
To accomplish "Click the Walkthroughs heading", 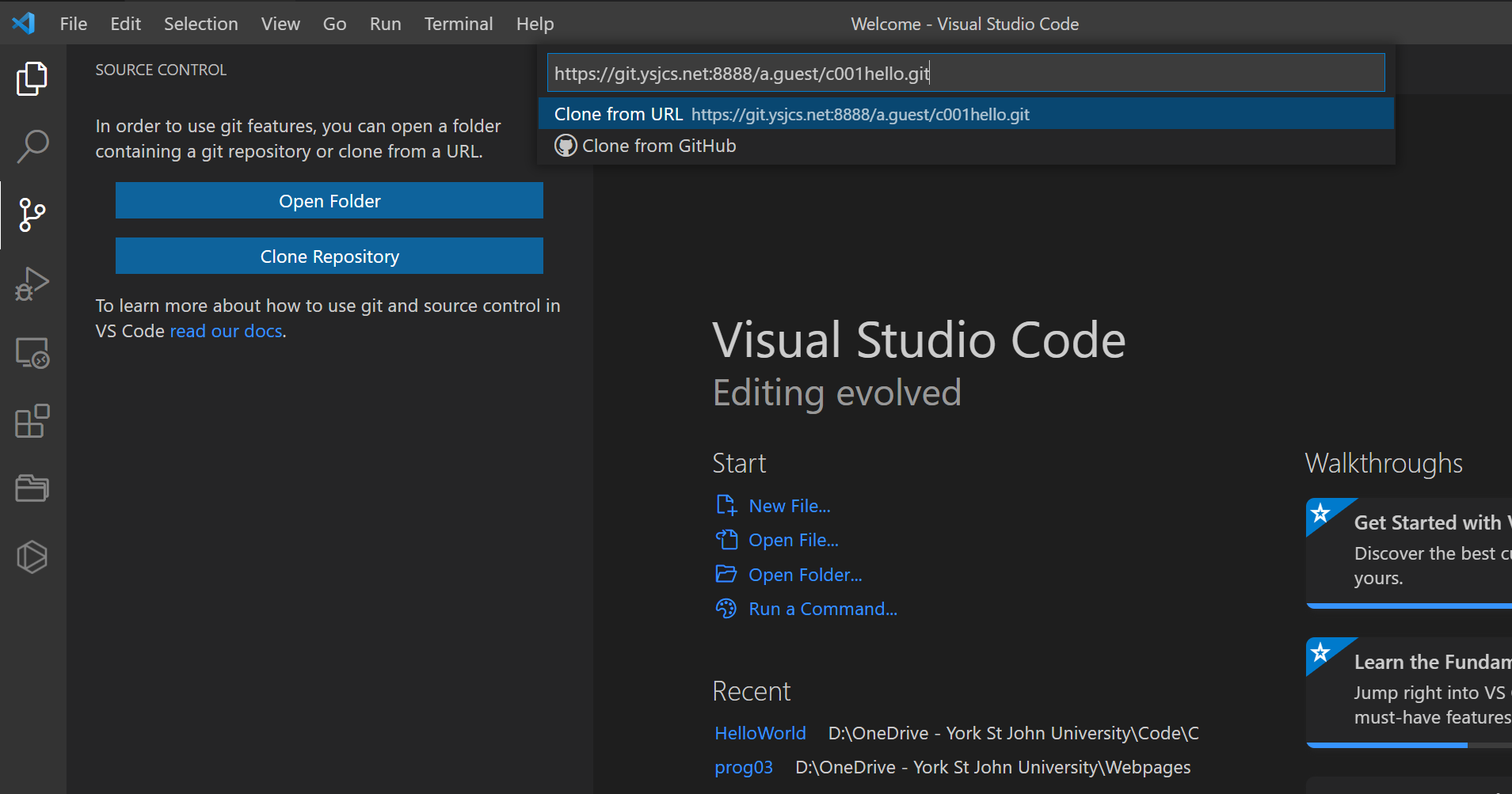I will (1384, 463).
